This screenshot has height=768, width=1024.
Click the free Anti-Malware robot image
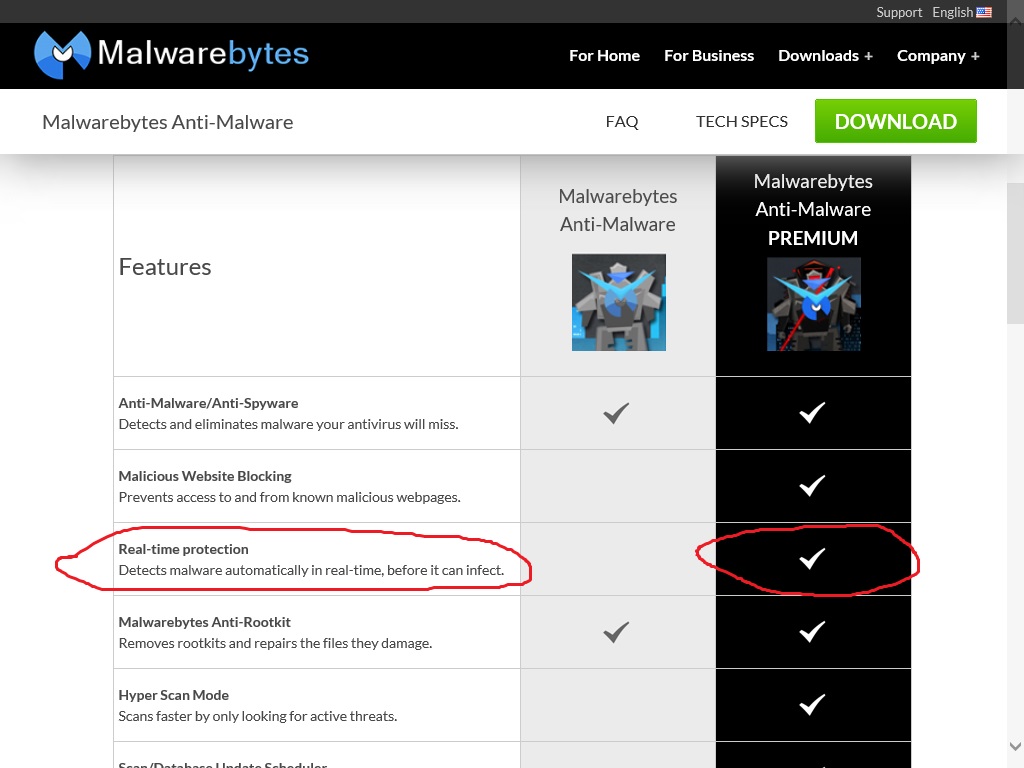click(x=618, y=302)
